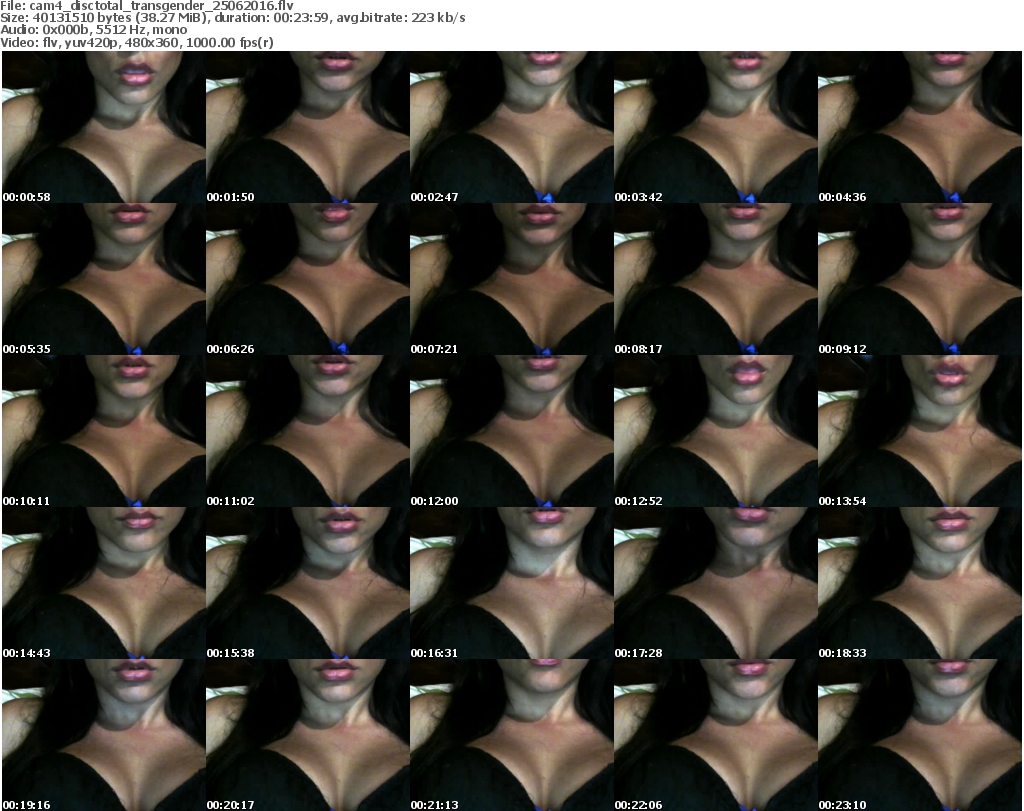Pick the thumbnail stamped 00:05:35

click(104, 279)
